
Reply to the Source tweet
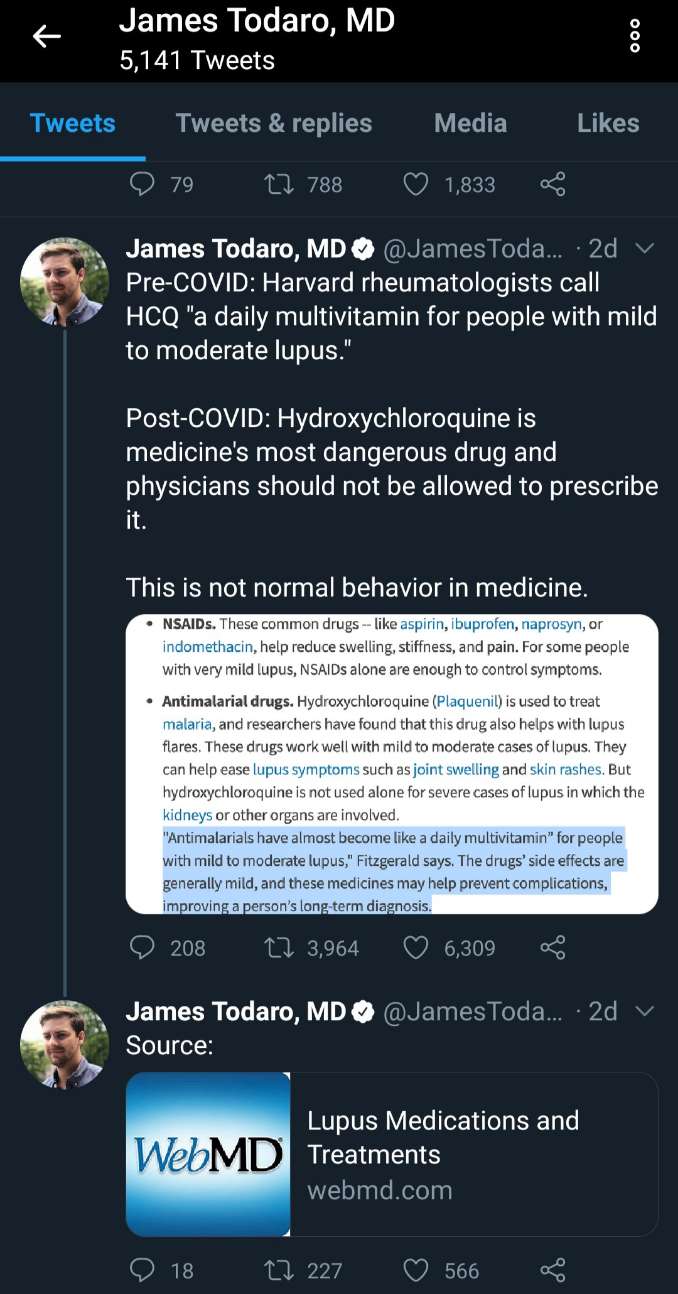tap(144, 1270)
